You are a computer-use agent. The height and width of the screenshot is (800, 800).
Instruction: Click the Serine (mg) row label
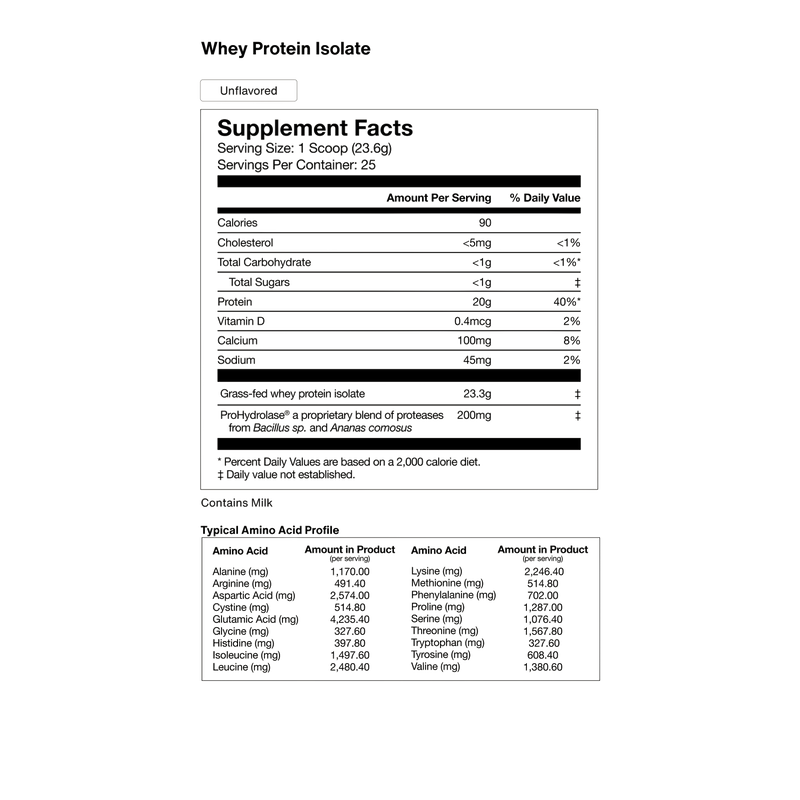437,619
